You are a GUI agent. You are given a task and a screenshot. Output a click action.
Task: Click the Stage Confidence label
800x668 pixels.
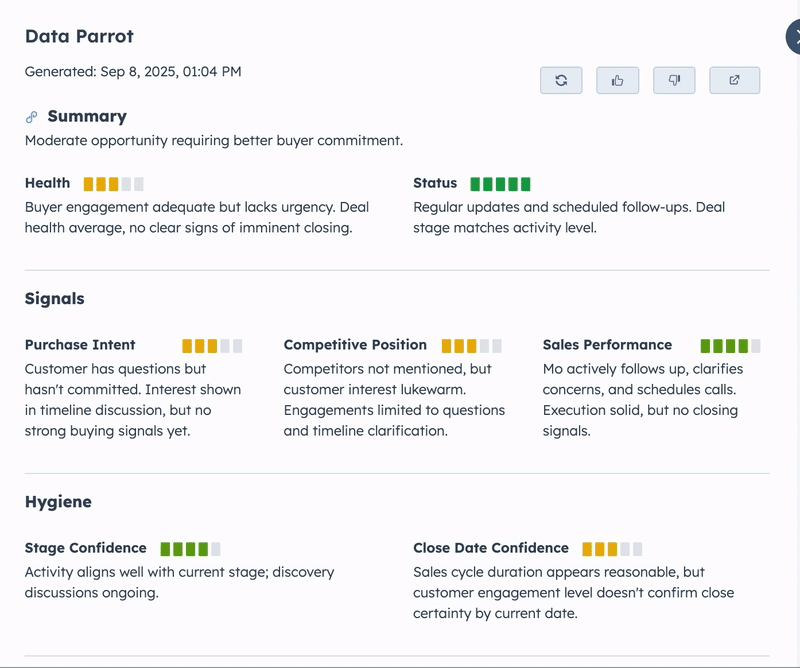(85, 548)
